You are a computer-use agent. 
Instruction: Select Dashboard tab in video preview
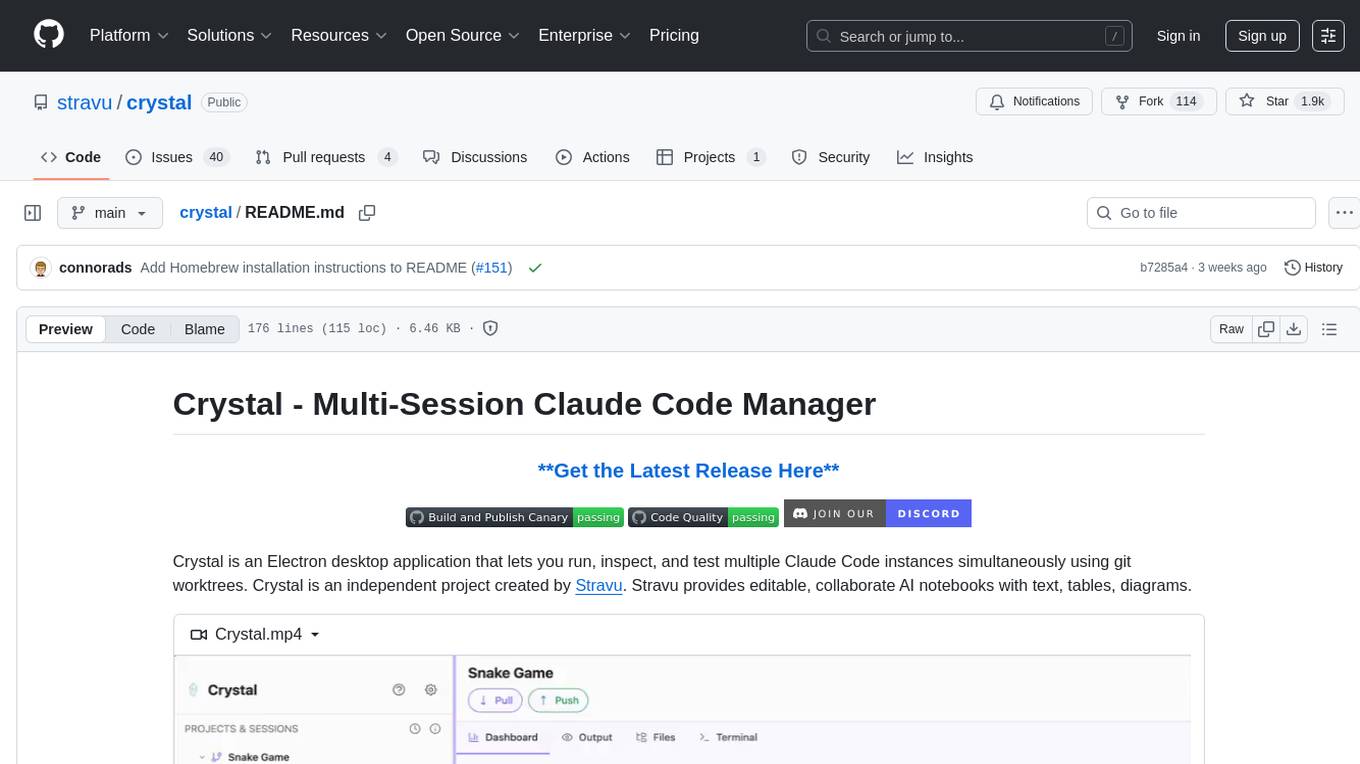(503, 737)
